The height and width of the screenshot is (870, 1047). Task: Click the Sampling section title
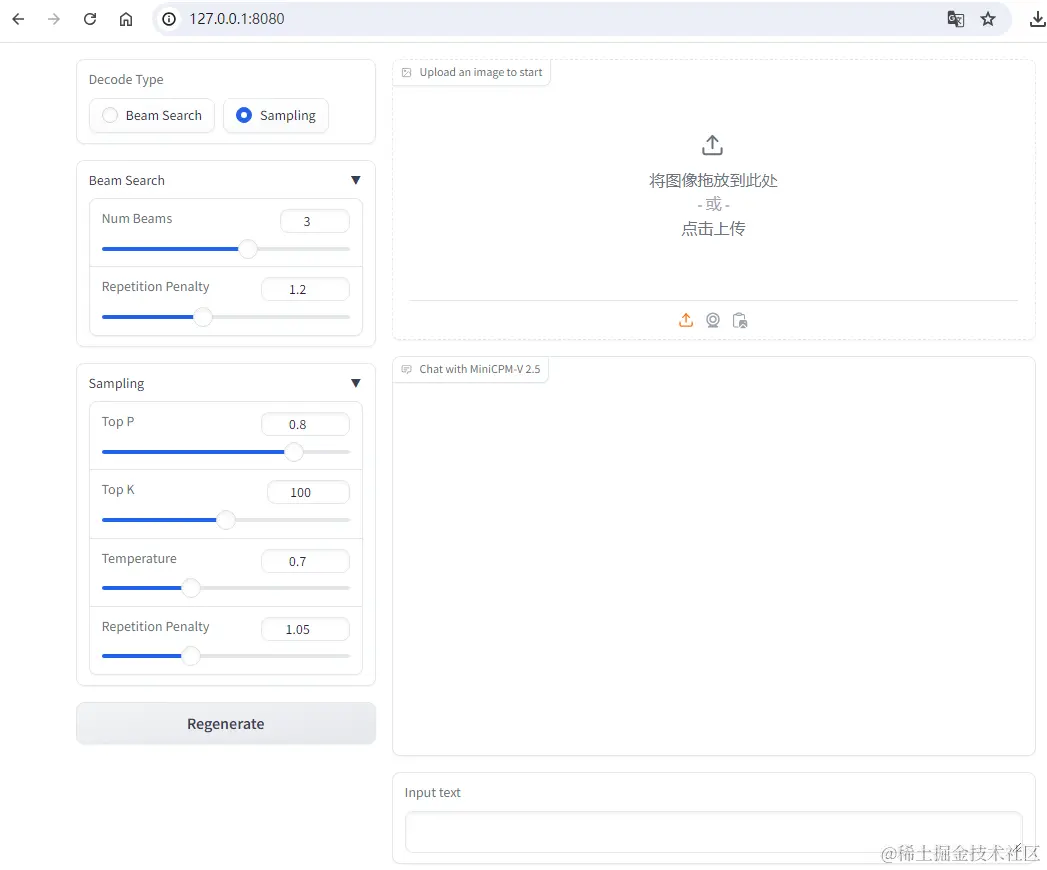click(x=116, y=383)
